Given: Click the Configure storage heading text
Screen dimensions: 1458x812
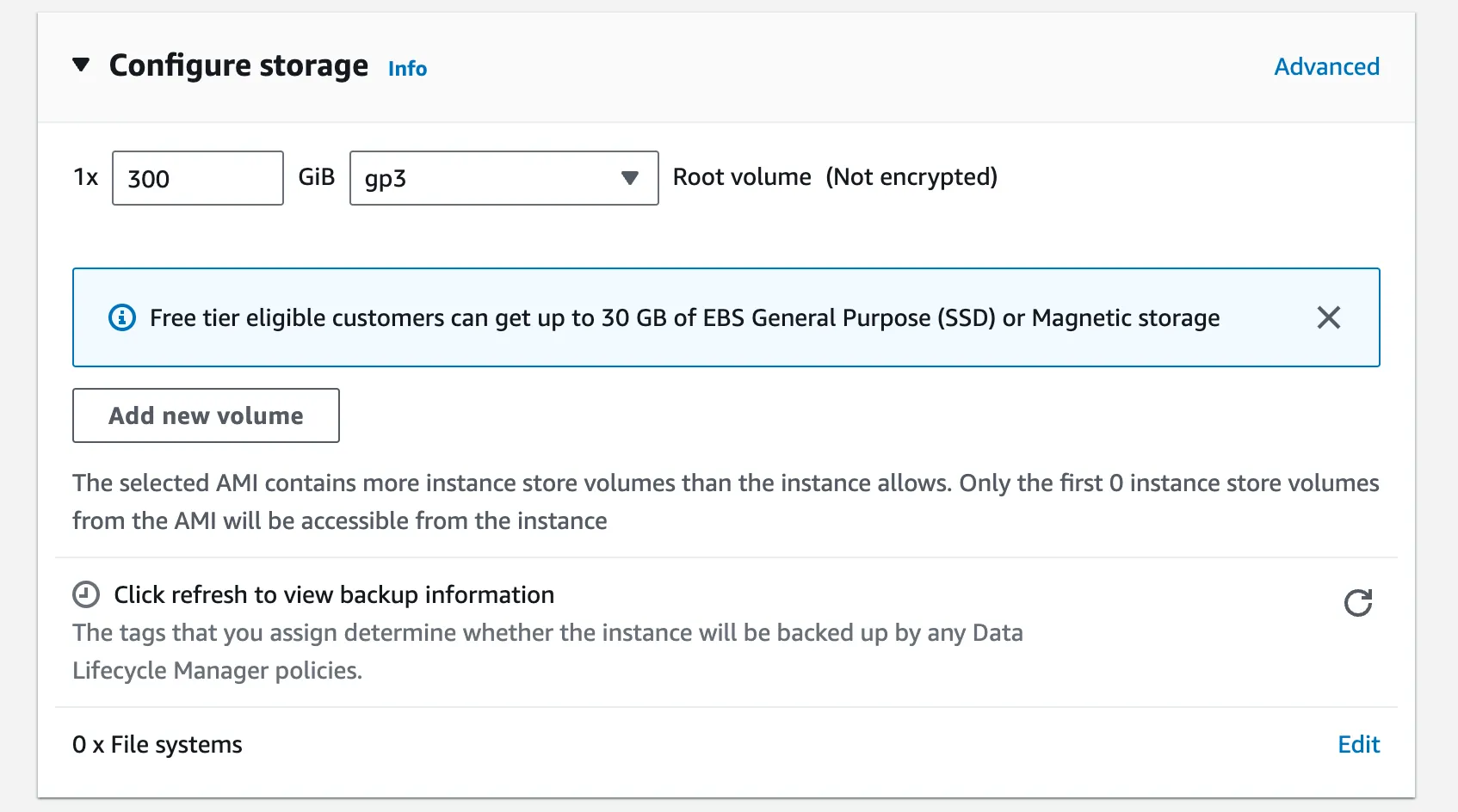Looking at the screenshot, I should [x=238, y=66].
